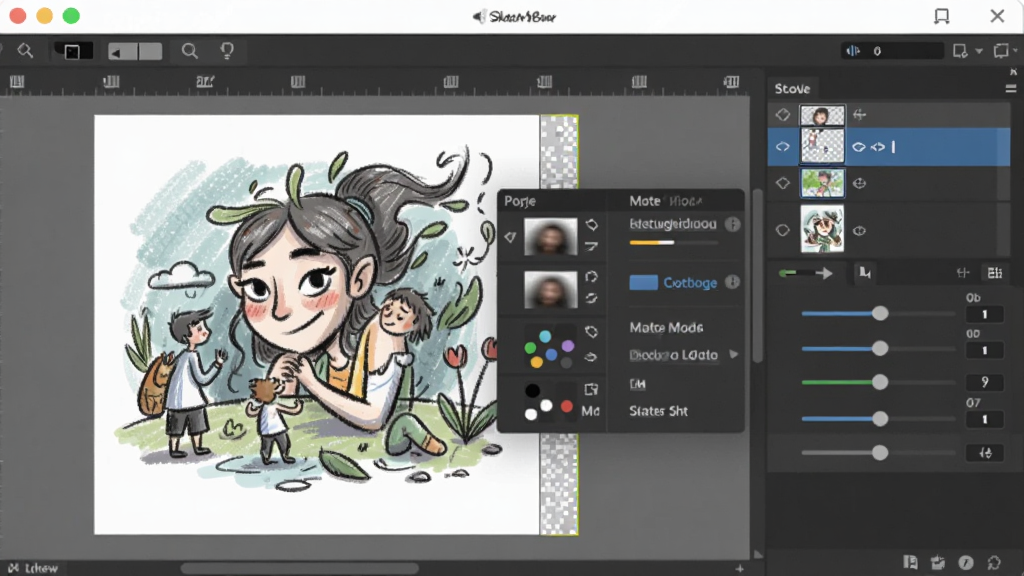Click the grid settings icon below layers

coord(995,273)
